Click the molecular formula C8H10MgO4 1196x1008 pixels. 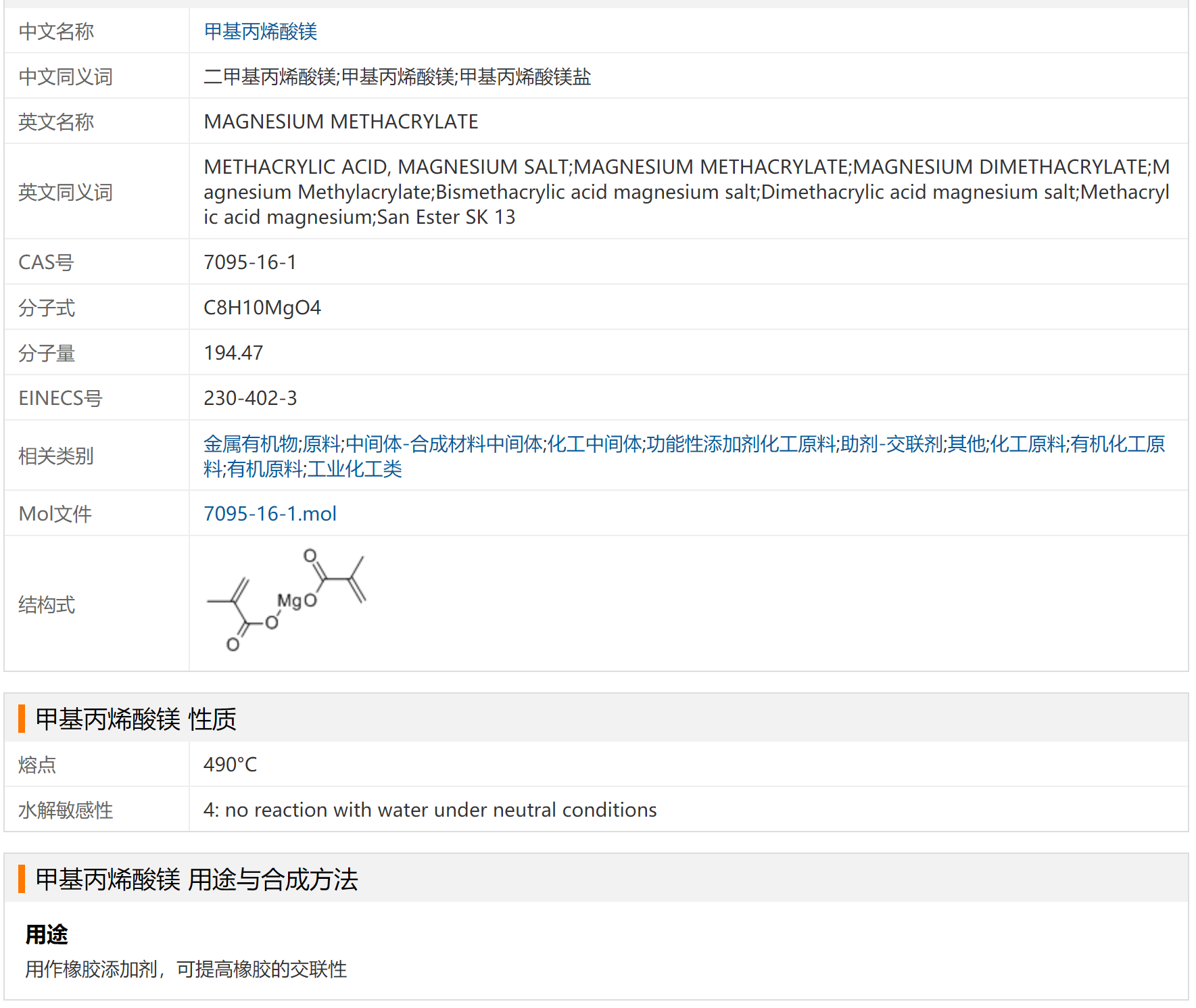pyautogui.click(x=262, y=308)
